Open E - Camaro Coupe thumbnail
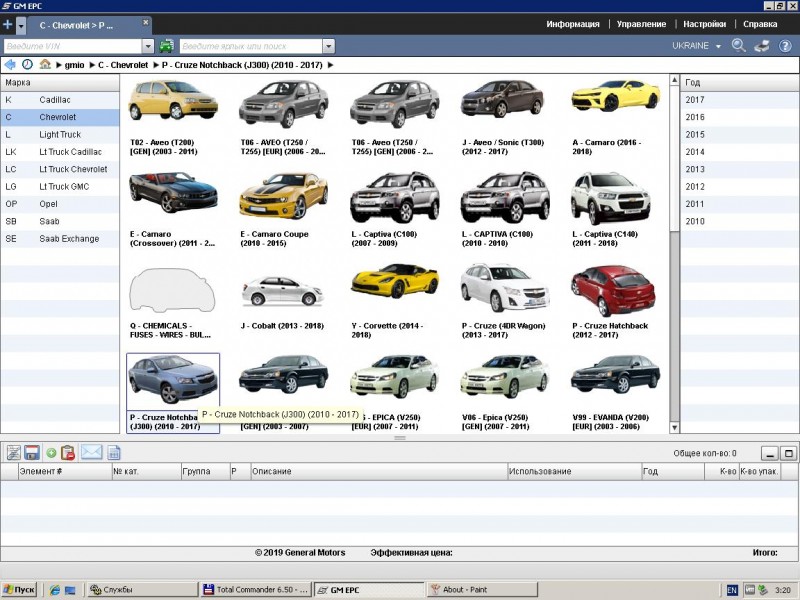800x600 pixels. click(283, 195)
